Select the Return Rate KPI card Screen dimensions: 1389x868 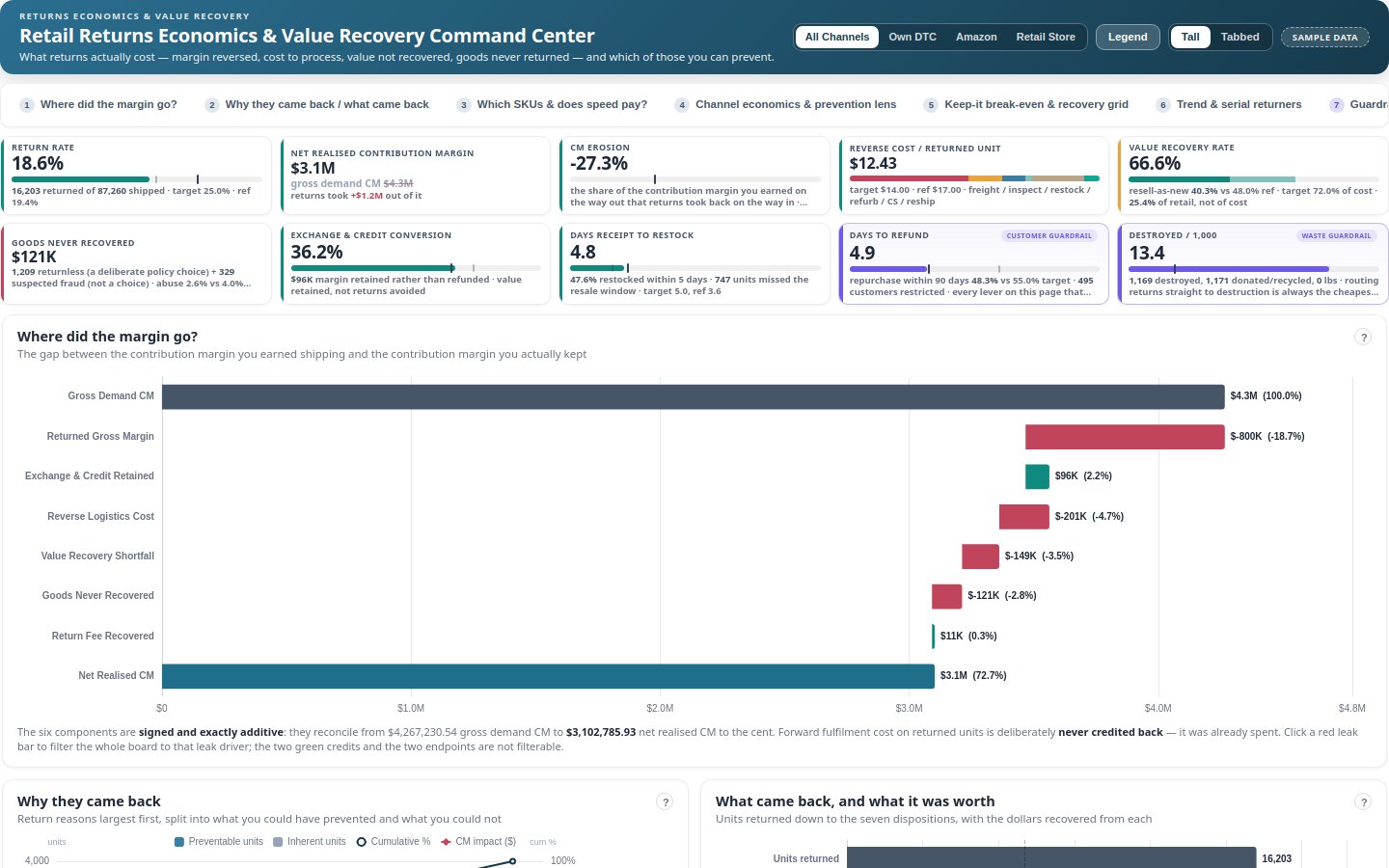click(x=136, y=176)
